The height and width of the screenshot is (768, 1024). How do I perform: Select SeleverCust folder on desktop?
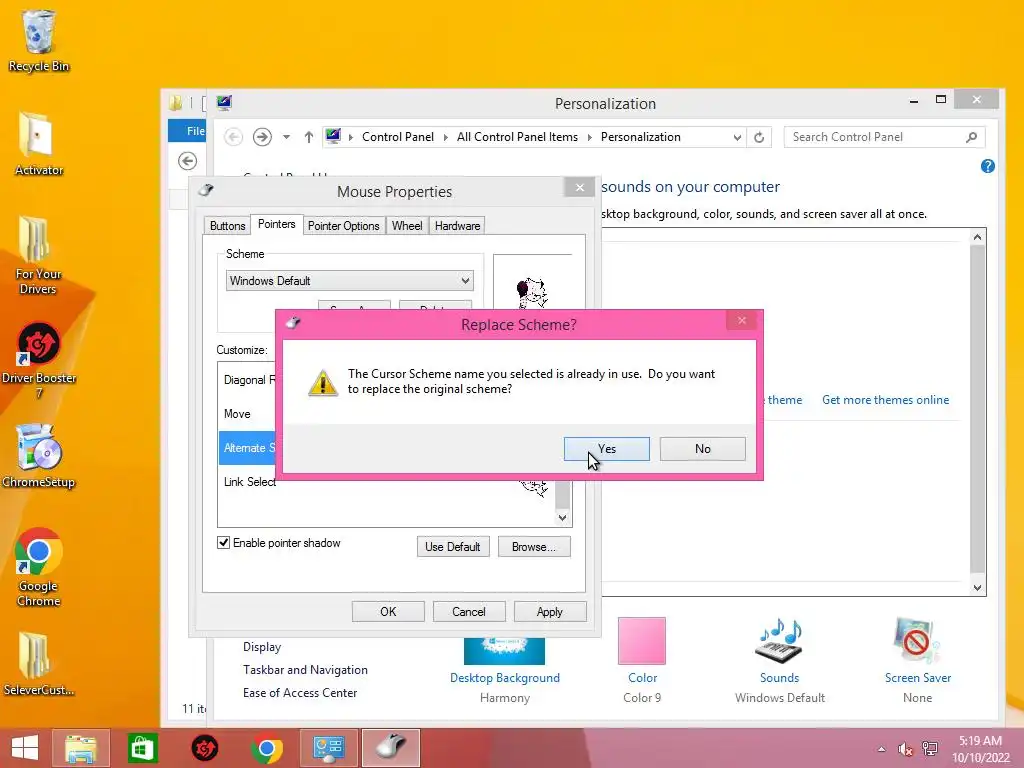point(39,664)
